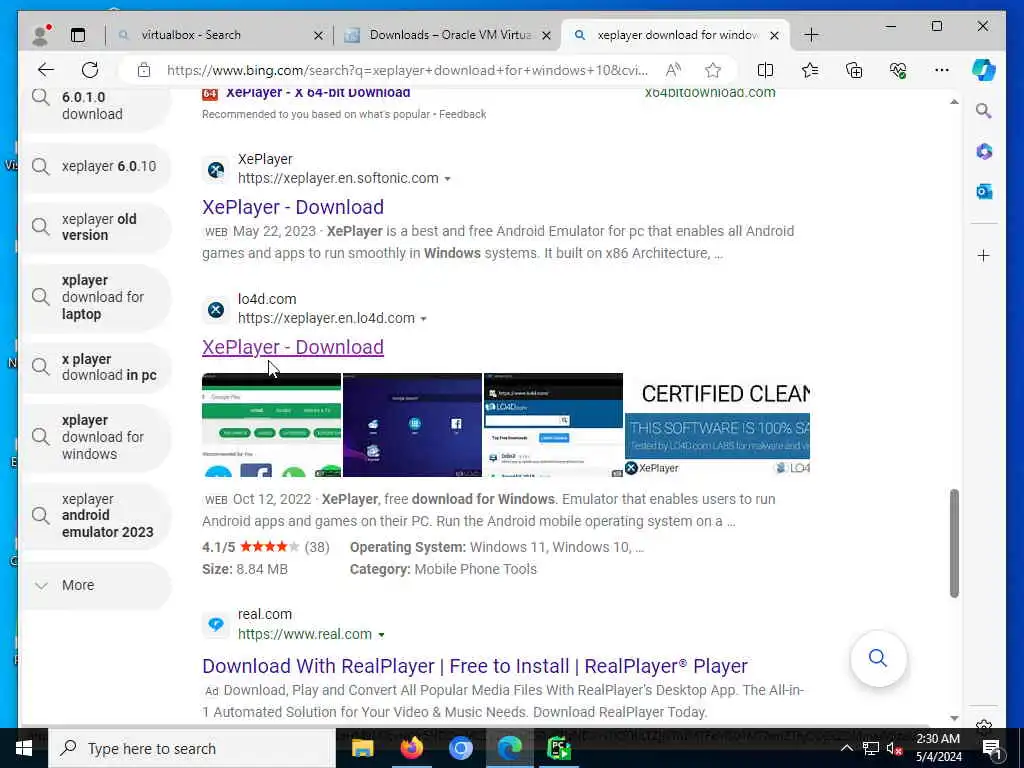Select xplayer download for windows suggestion

[97, 438]
